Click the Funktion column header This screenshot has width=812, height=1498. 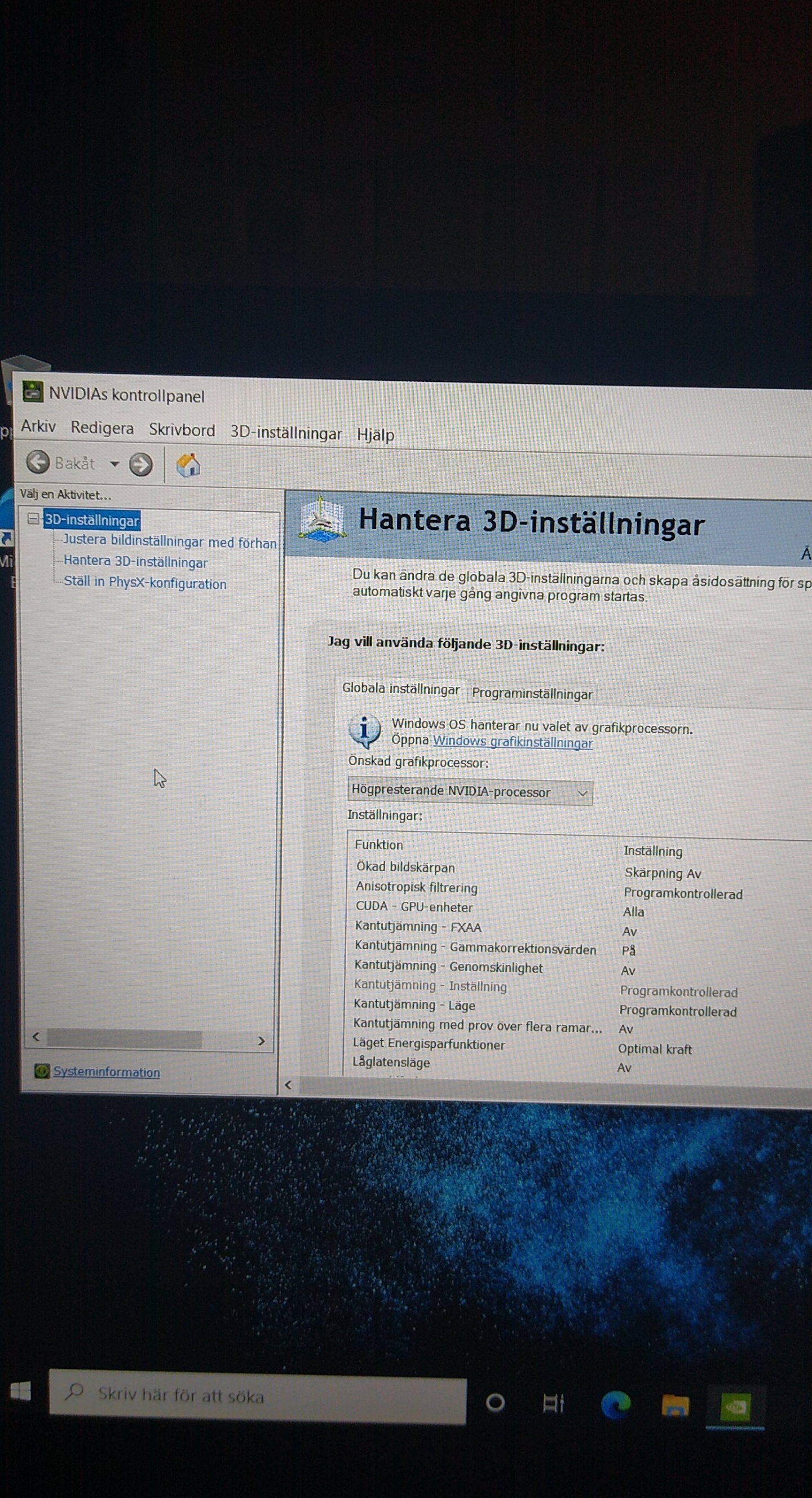(x=378, y=845)
